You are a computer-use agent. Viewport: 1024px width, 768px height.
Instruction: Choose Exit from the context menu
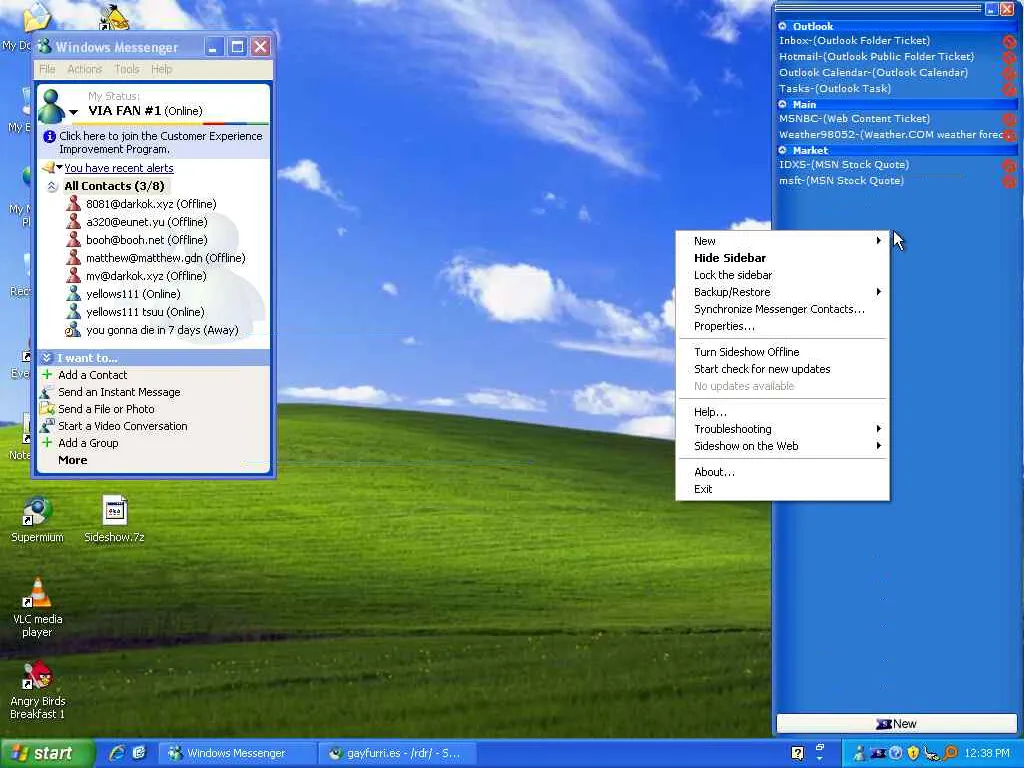(x=782, y=489)
